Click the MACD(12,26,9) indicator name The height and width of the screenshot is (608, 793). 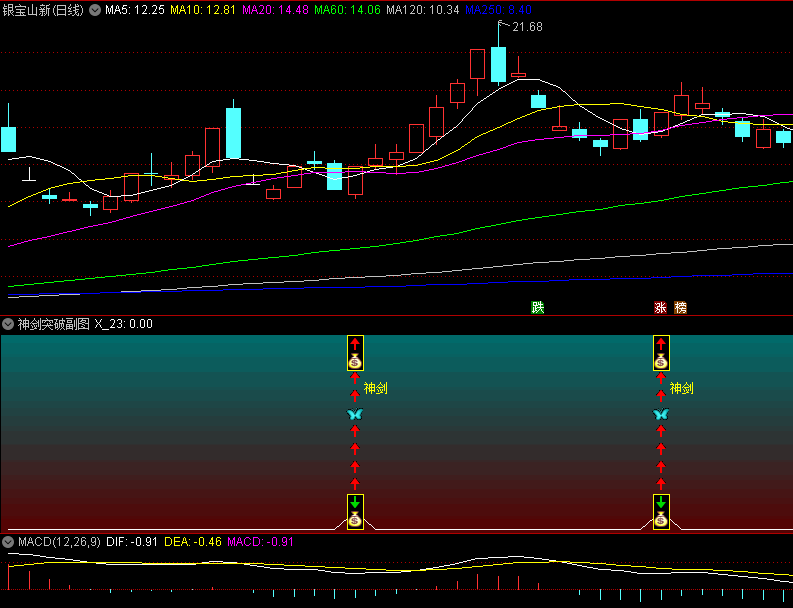coord(59,542)
